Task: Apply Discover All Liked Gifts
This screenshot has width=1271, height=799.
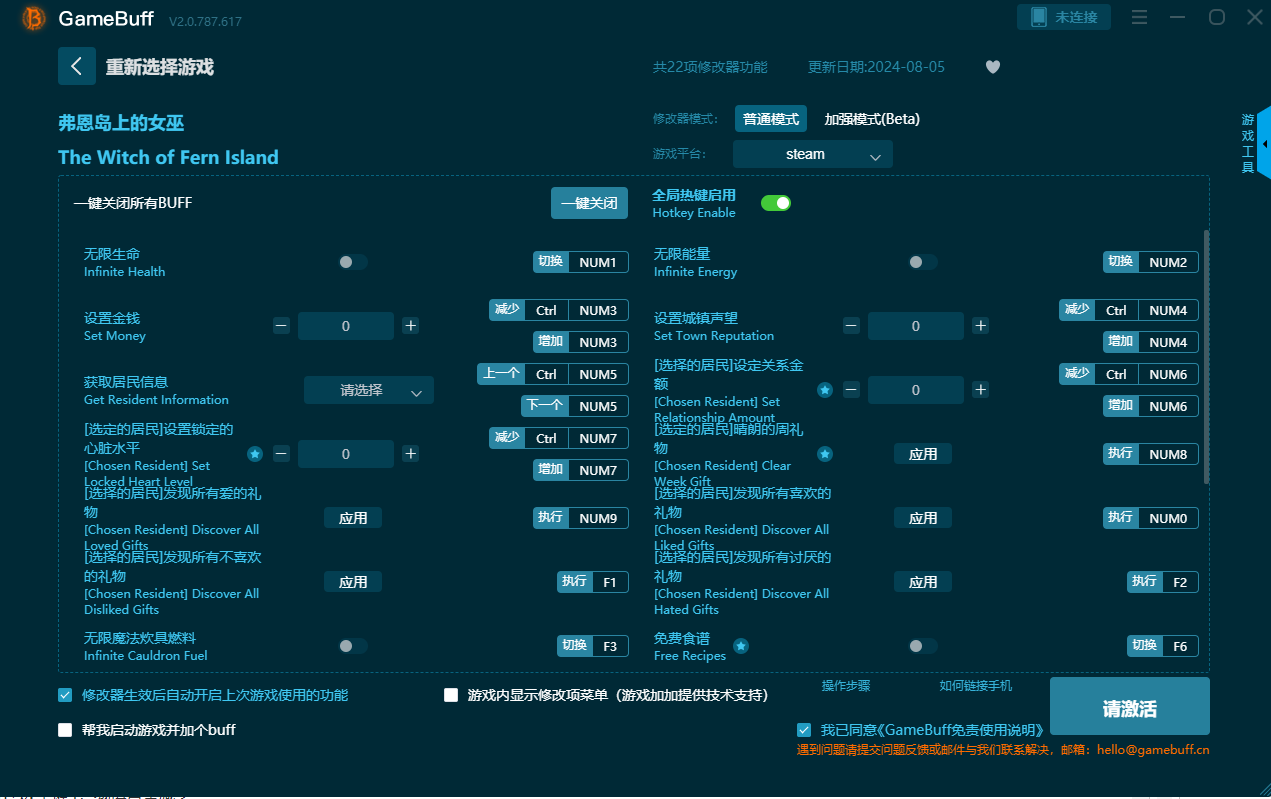Action: click(x=923, y=518)
